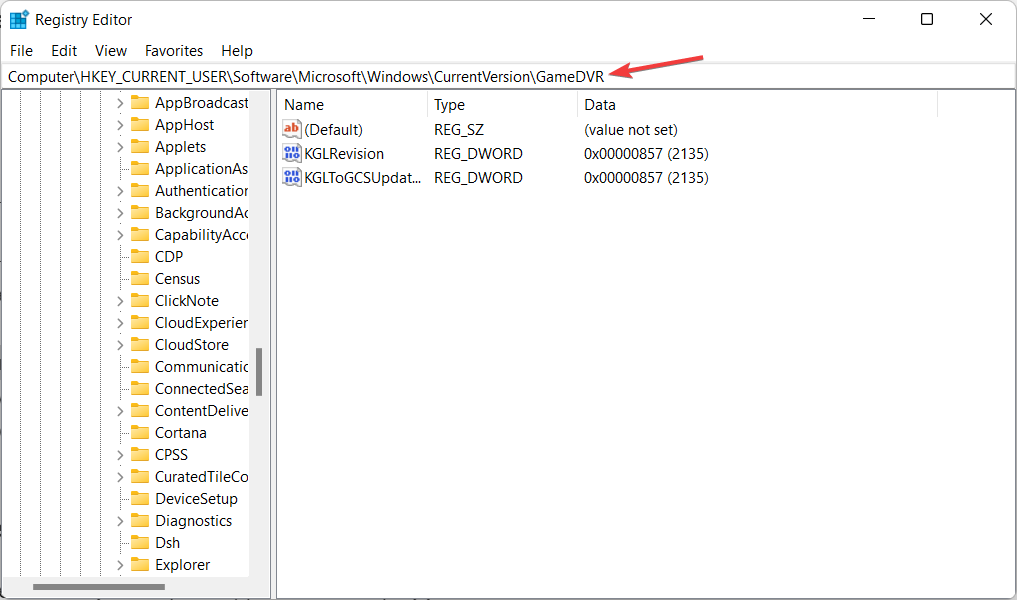Click the REG_SZ type of (Default)
Screen dimensions: 1017x600
pos(459,130)
